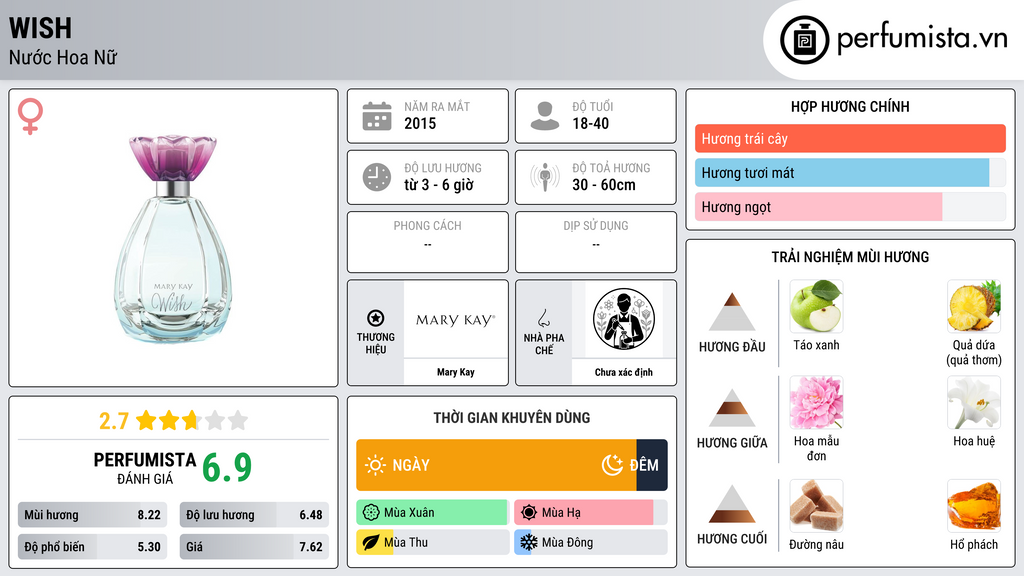Click the female gender symbol icon
Screen dimensions: 1024x576
(x=30, y=116)
